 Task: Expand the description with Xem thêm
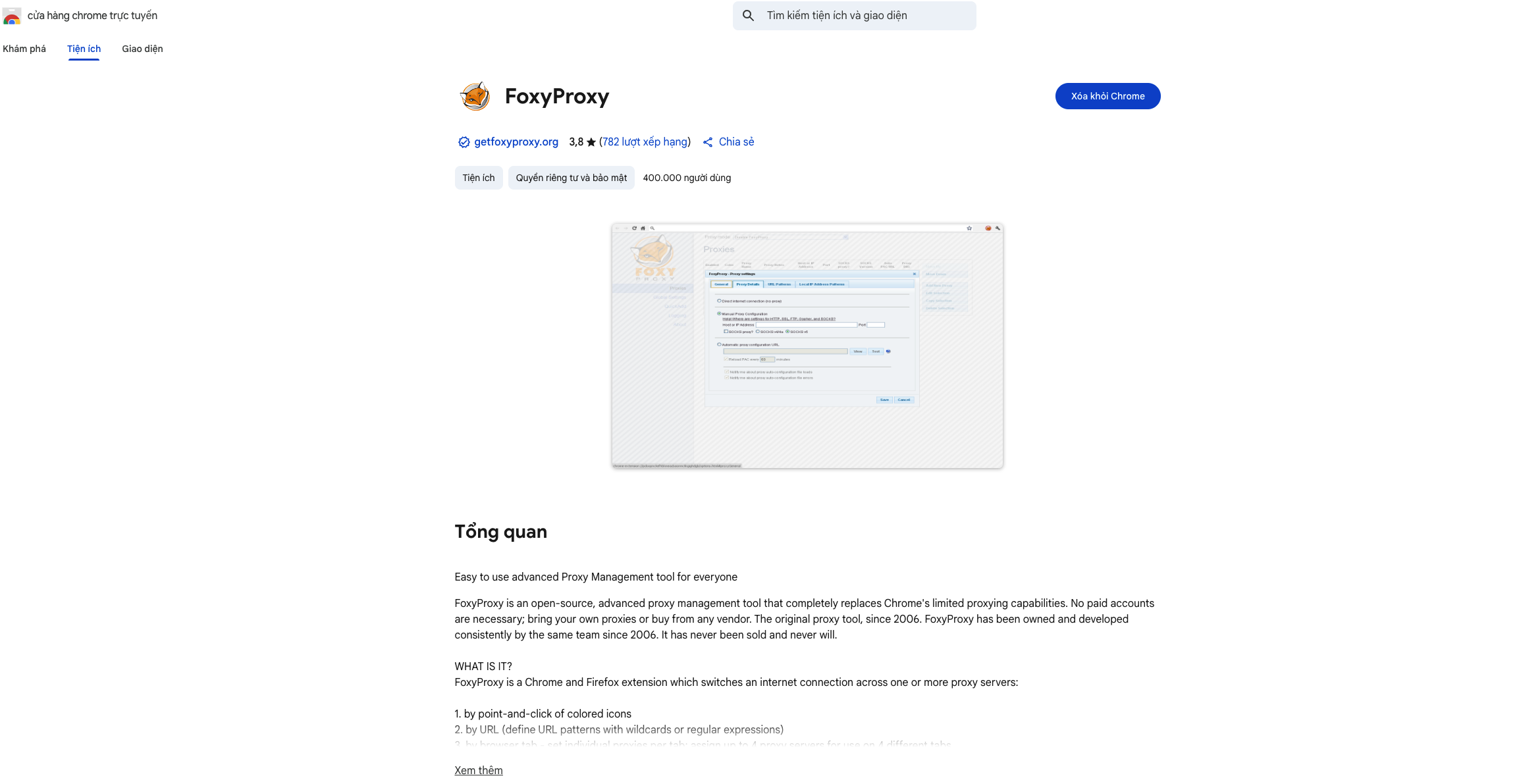pos(479,770)
